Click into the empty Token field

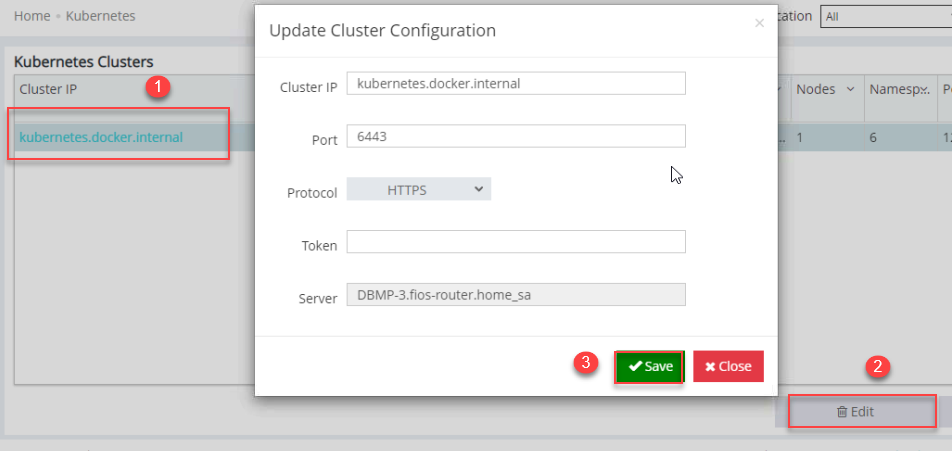pyautogui.click(x=516, y=242)
